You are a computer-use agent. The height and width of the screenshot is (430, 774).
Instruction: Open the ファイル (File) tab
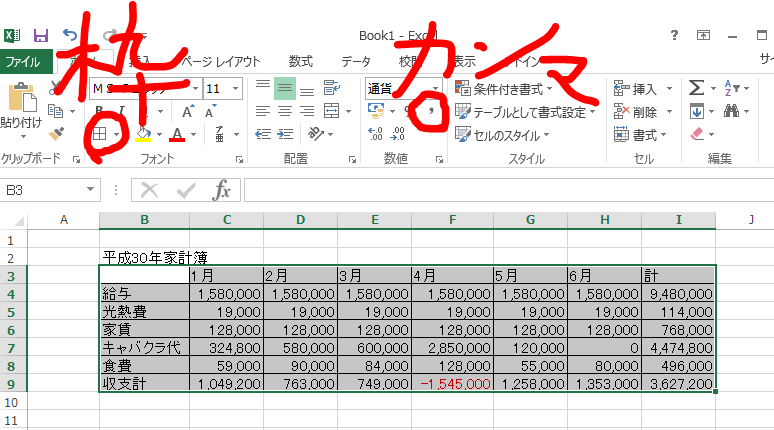27,61
